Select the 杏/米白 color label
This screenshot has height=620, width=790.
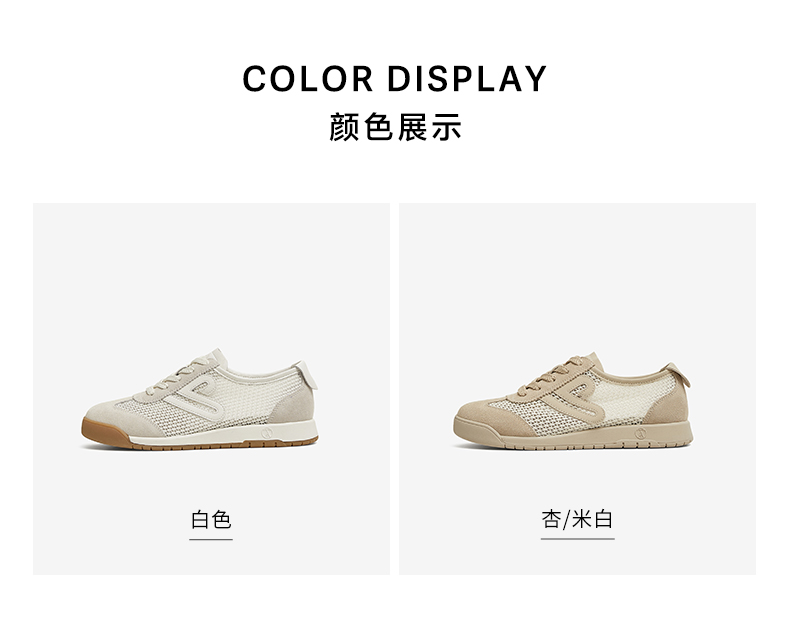577,519
